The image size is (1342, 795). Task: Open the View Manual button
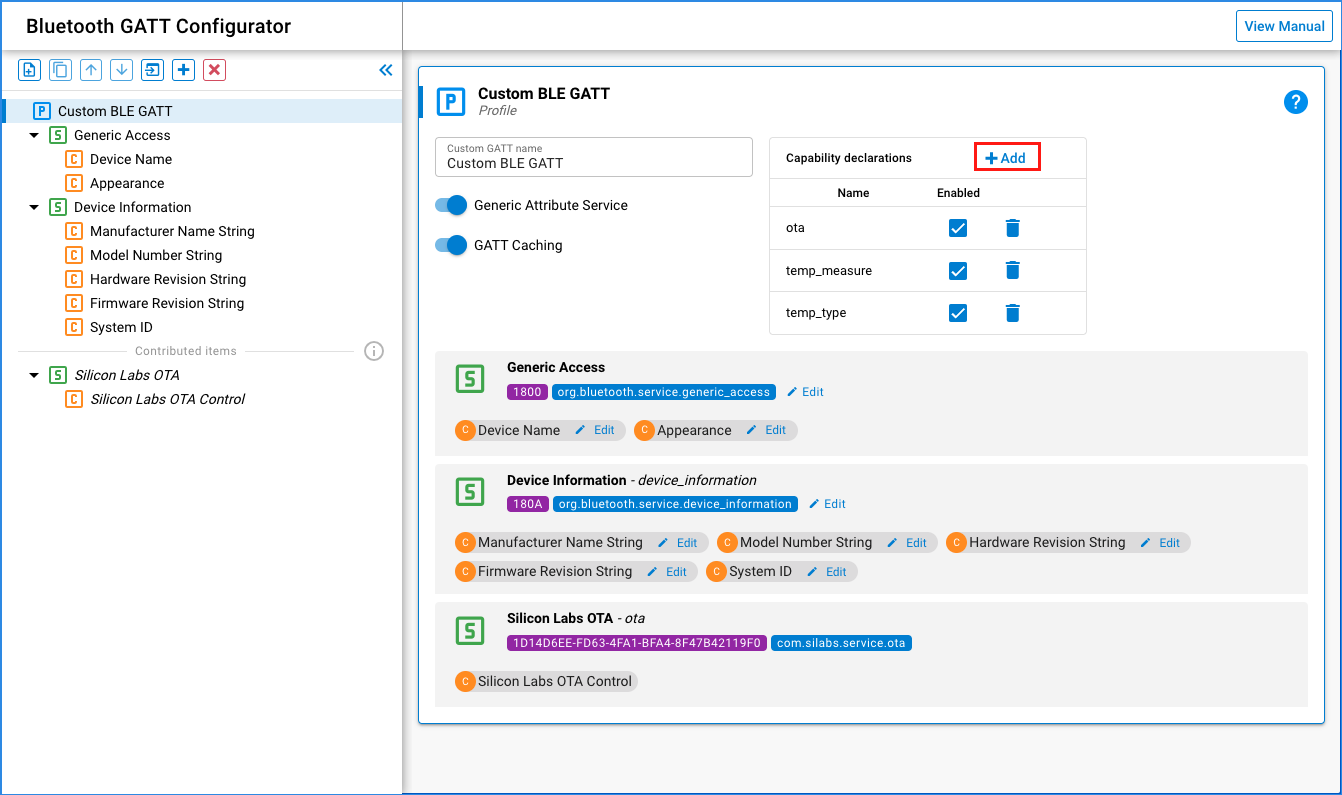click(x=1284, y=26)
